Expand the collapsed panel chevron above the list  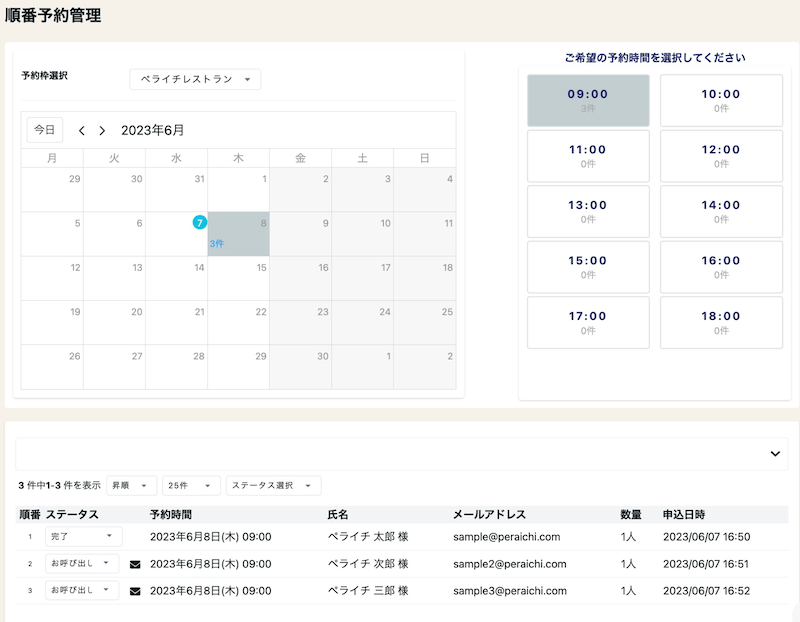(x=775, y=453)
